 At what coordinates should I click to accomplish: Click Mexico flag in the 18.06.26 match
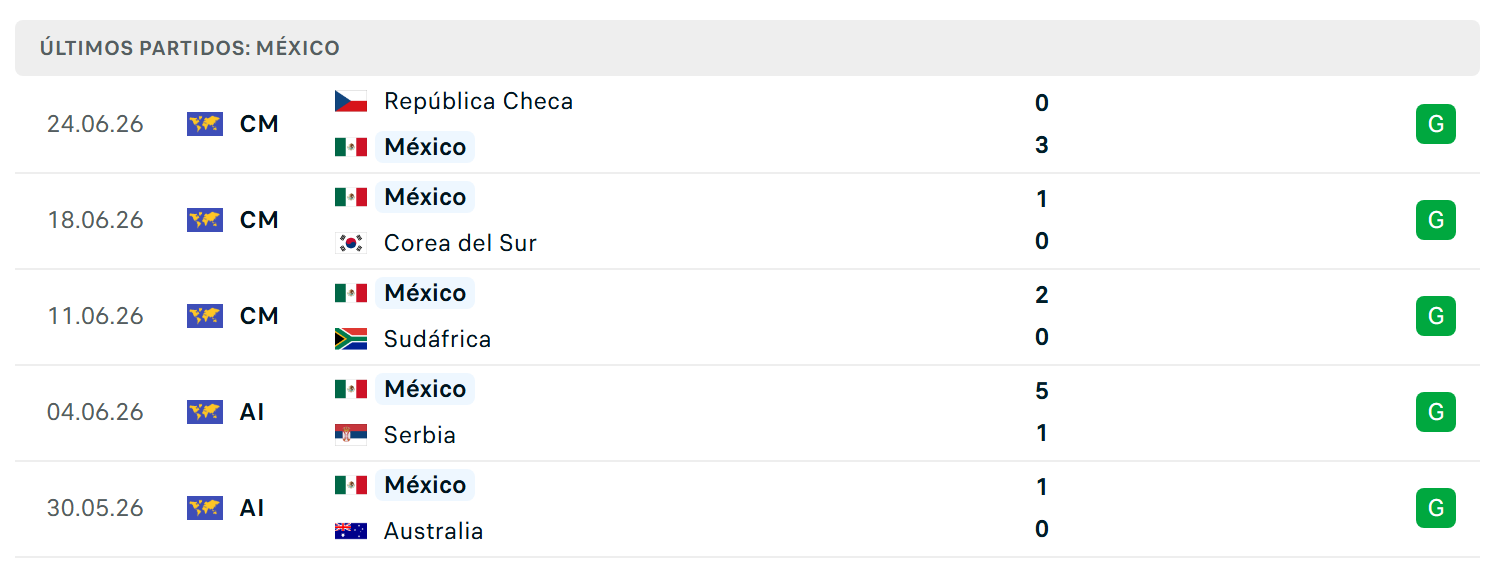(351, 197)
